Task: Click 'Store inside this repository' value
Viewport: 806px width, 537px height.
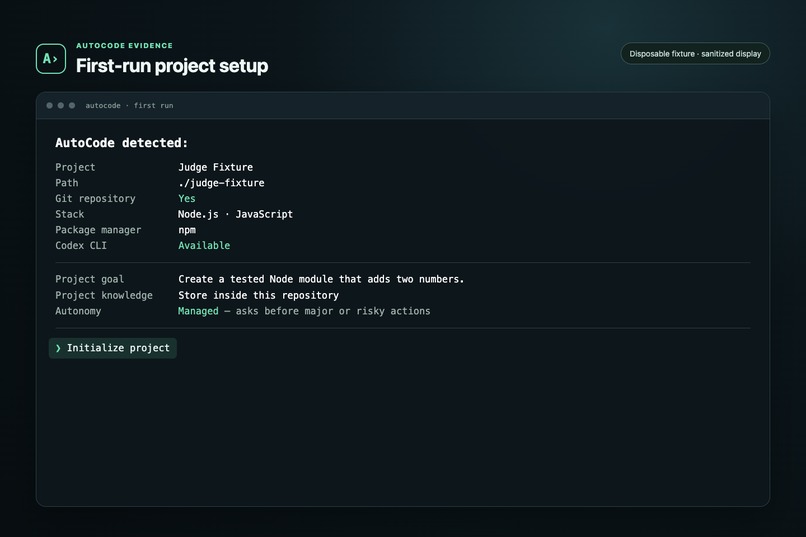Action: 259,295
